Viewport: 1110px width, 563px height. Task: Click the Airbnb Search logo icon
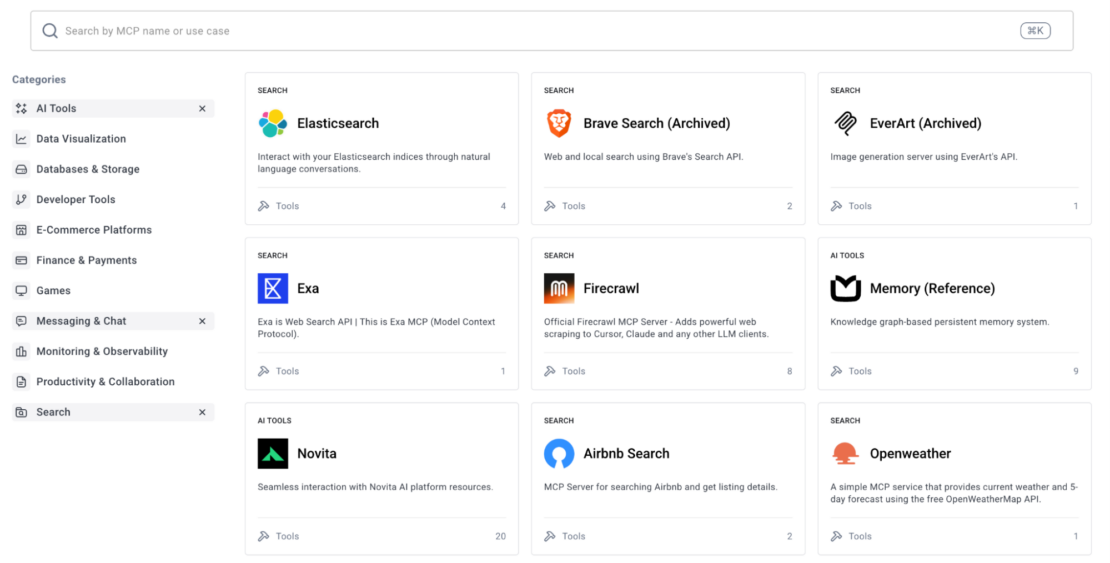click(559, 453)
